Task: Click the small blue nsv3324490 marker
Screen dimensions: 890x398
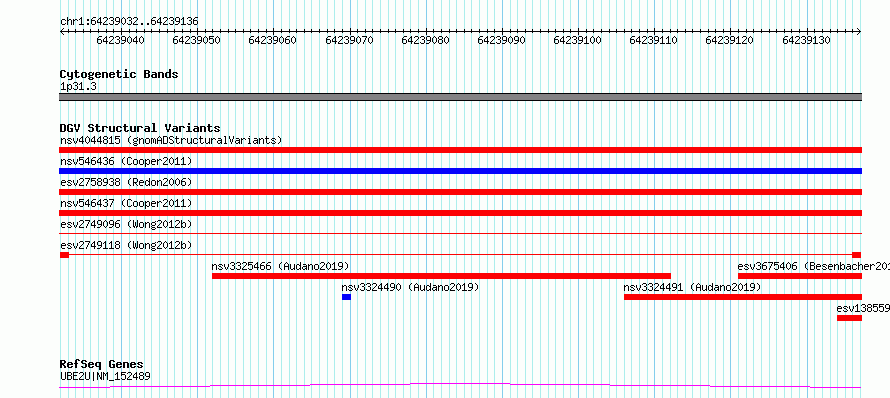Action: coord(346,297)
